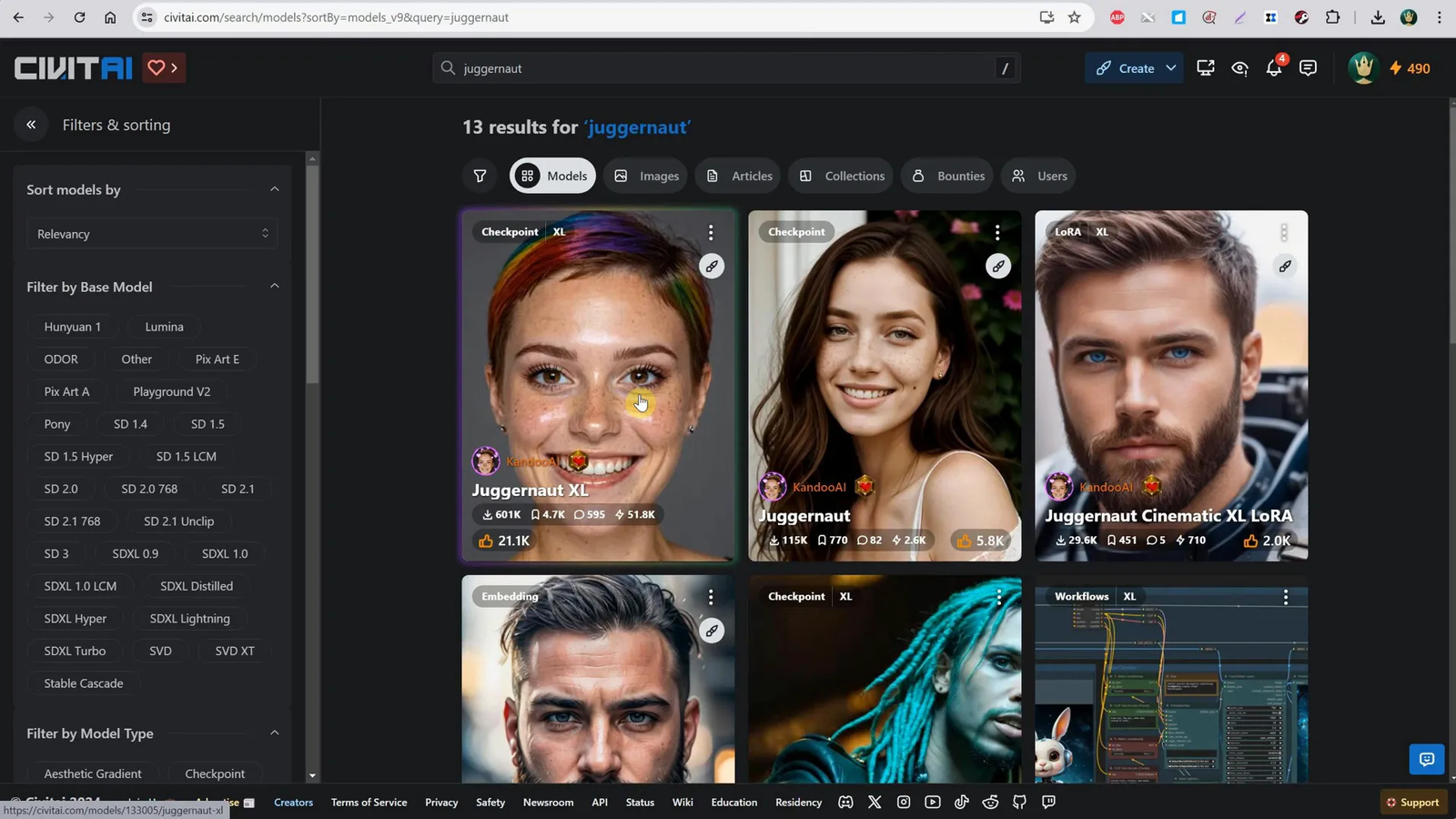Toggle the Aesthetic Gradient model type filter
Viewport: 1456px width, 819px height.
[x=93, y=773]
